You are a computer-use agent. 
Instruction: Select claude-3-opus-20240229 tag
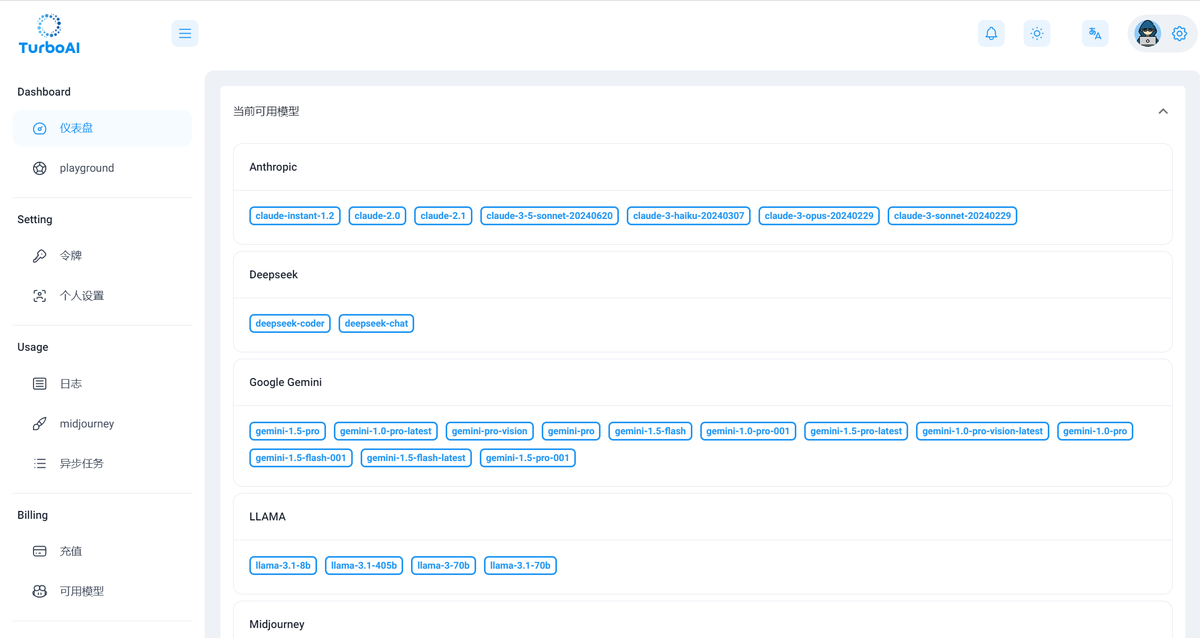pos(819,216)
